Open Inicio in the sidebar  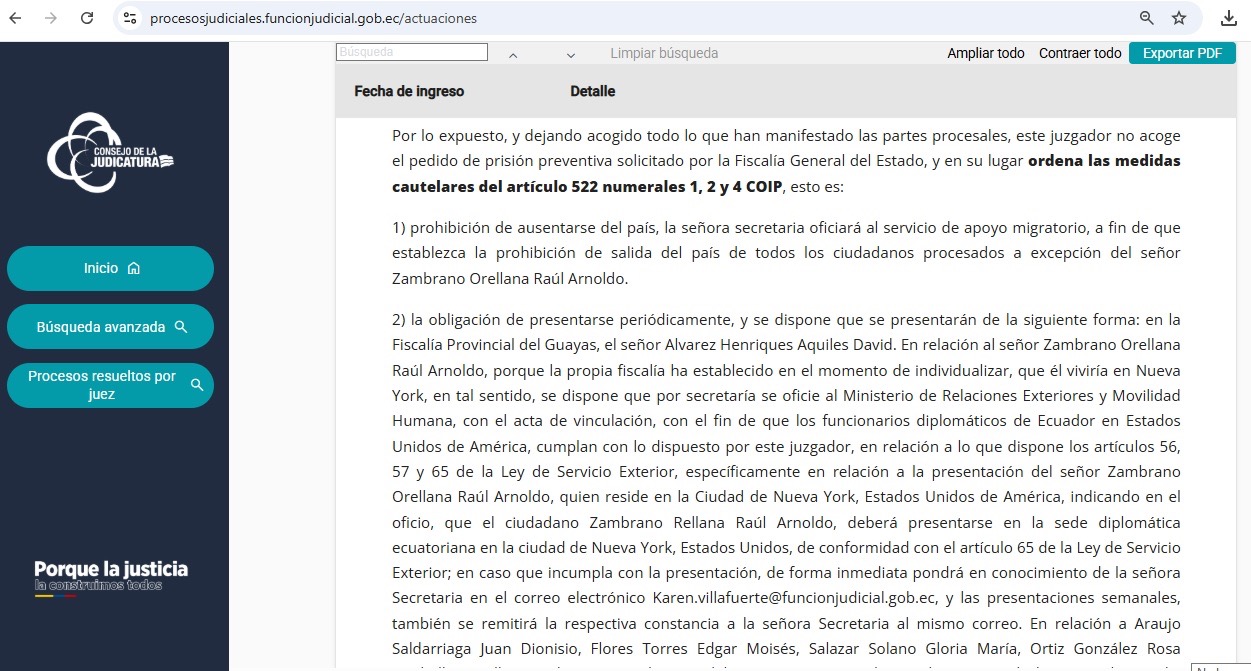click(110, 268)
